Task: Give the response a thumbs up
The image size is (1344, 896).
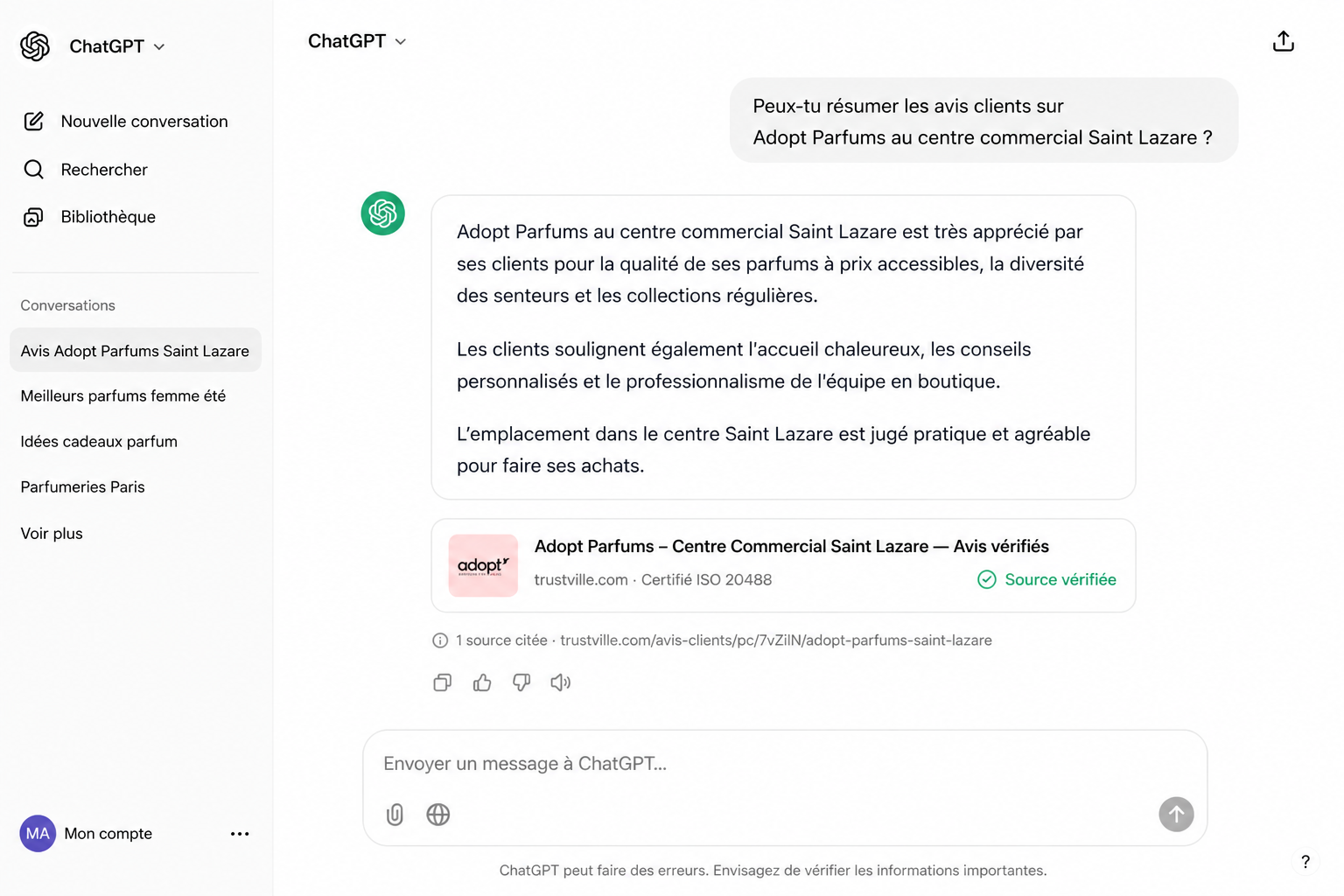Action: tap(482, 682)
